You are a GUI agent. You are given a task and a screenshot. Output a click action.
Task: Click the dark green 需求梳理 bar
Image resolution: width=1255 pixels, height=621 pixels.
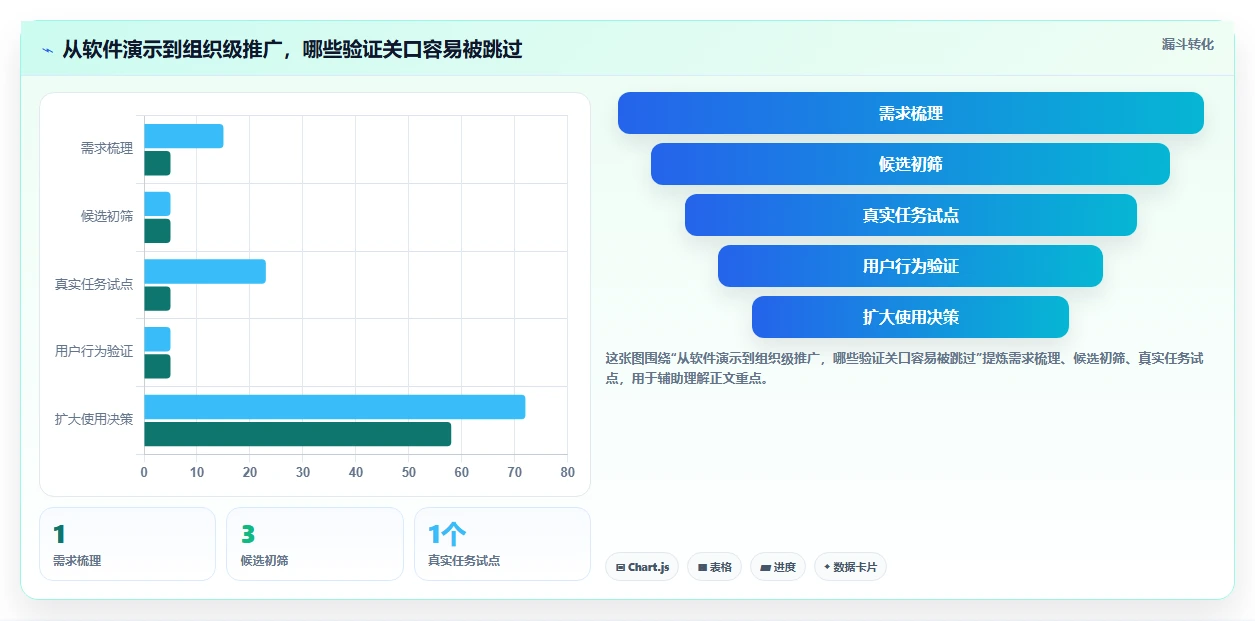(x=157, y=163)
